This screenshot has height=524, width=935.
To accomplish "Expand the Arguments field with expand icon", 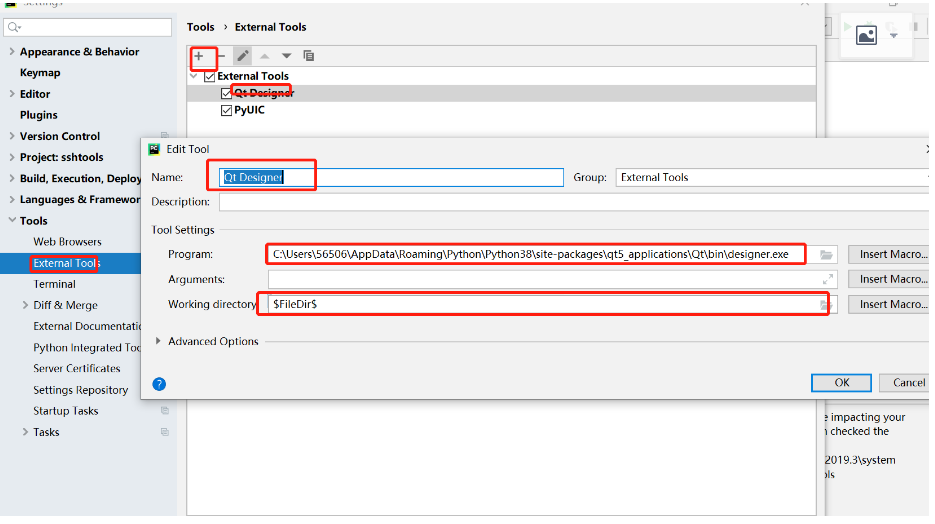I will tap(827, 280).
